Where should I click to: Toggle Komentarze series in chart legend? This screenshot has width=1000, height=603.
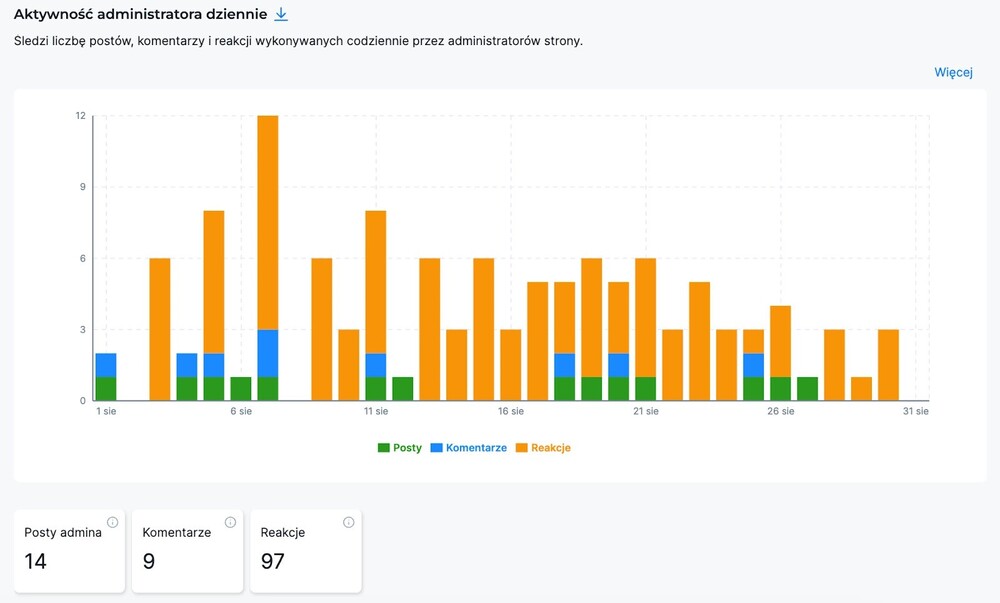468,448
